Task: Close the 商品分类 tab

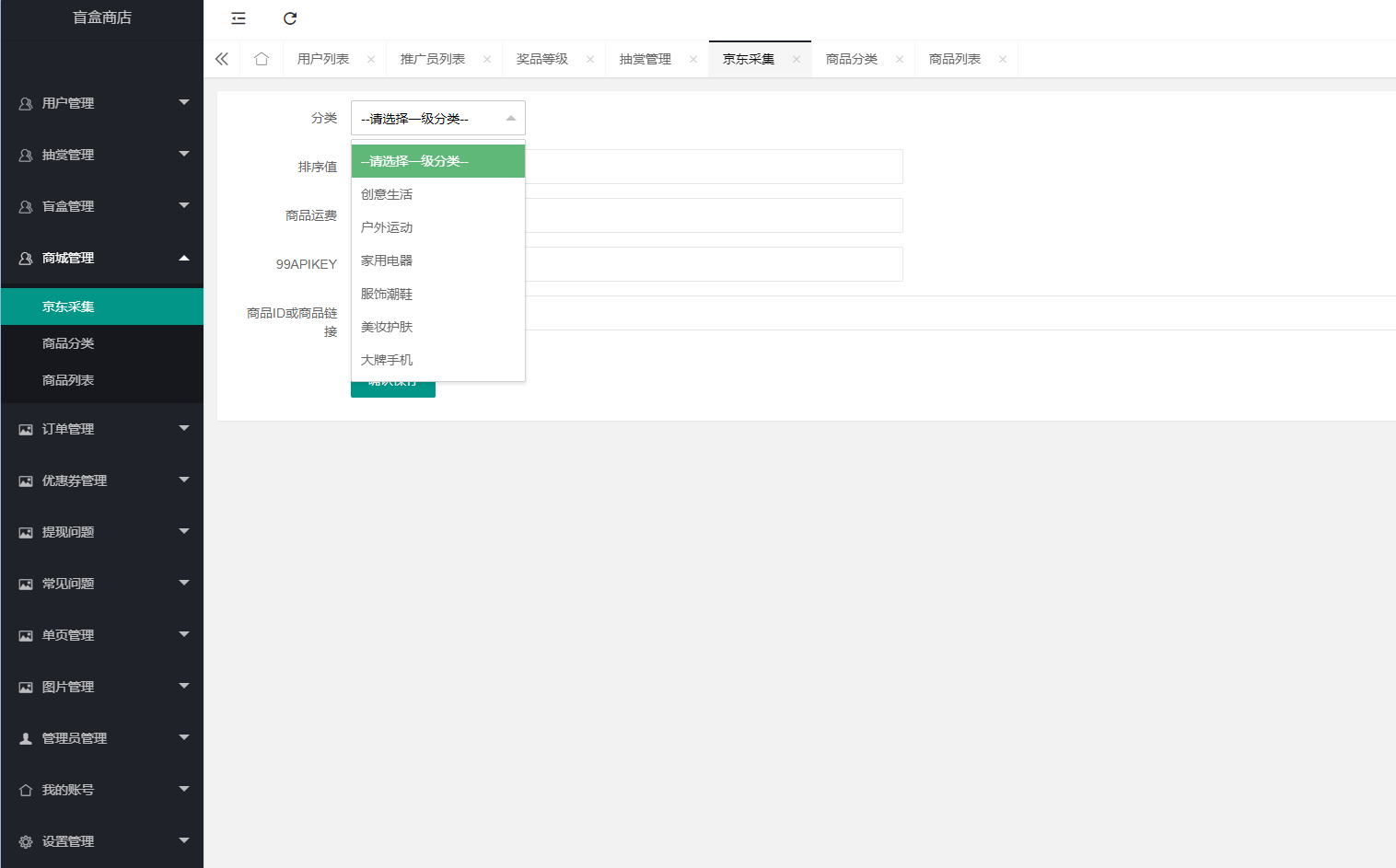Action: [900, 60]
